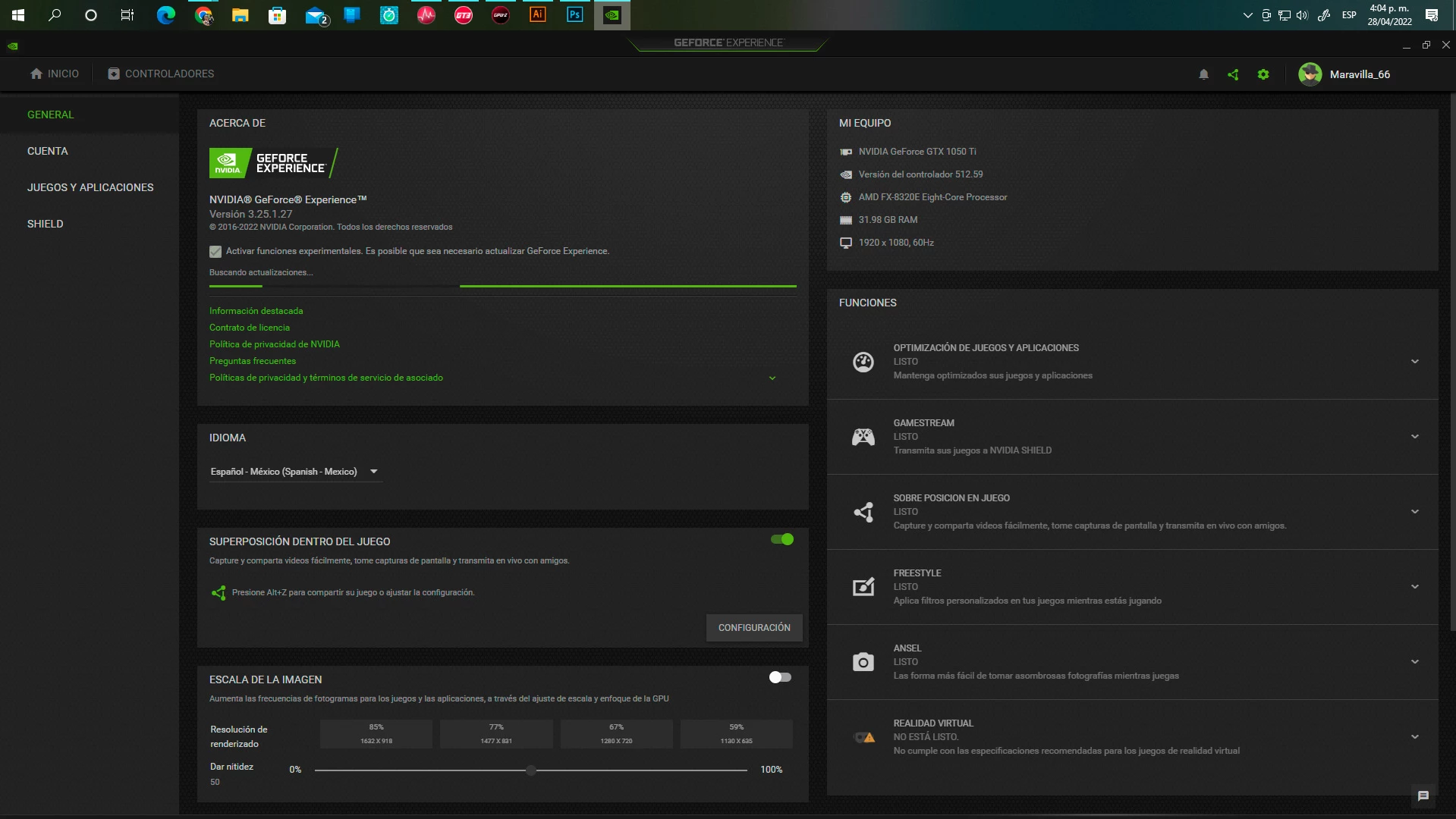Open Preguntas frecuentes link
1456x819 pixels.
coord(253,362)
